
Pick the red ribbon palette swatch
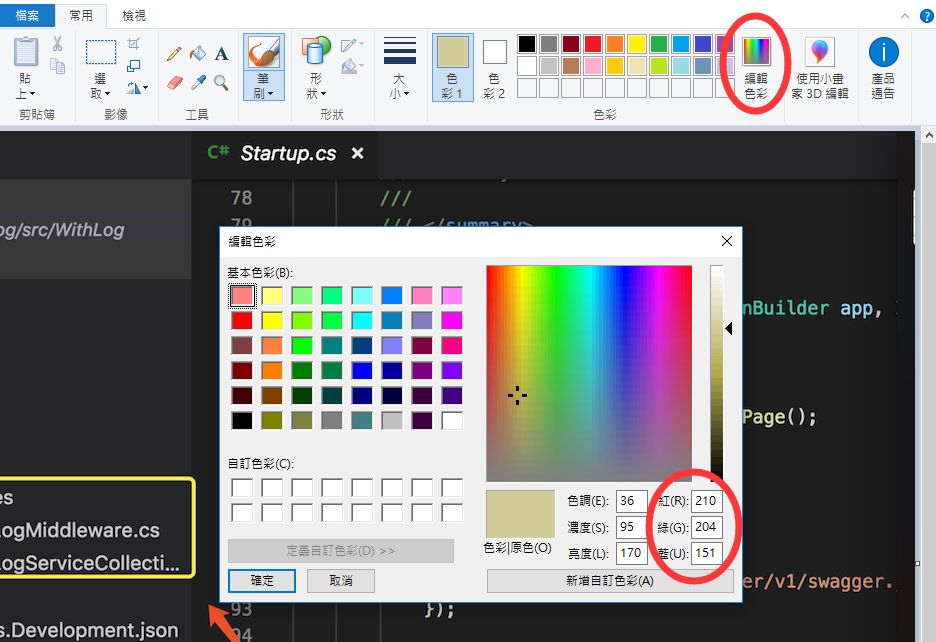(593, 44)
